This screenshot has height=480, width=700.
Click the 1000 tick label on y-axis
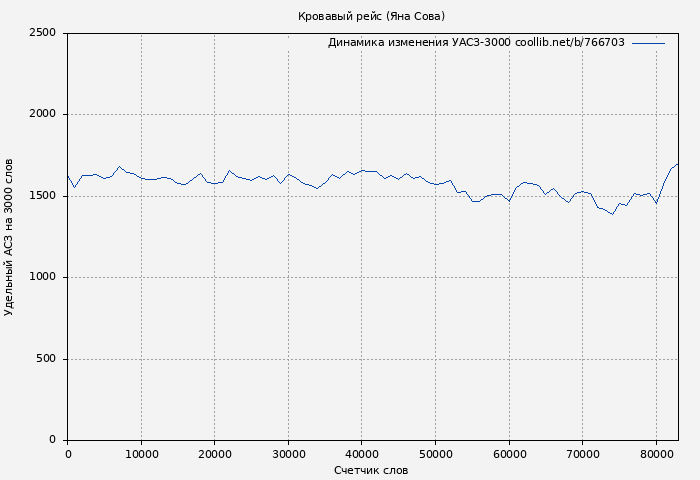(x=42, y=278)
